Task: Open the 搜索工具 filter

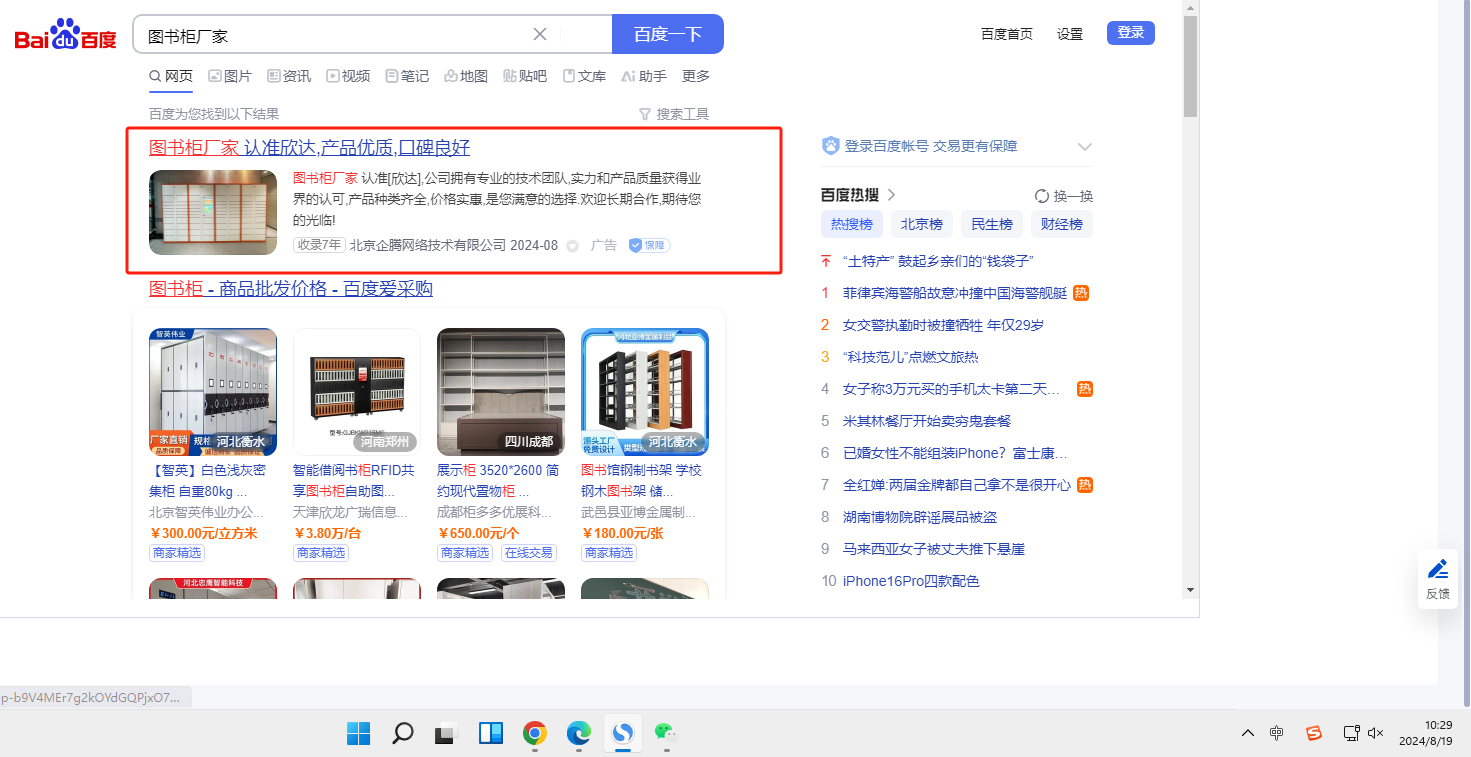Action: click(674, 114)
